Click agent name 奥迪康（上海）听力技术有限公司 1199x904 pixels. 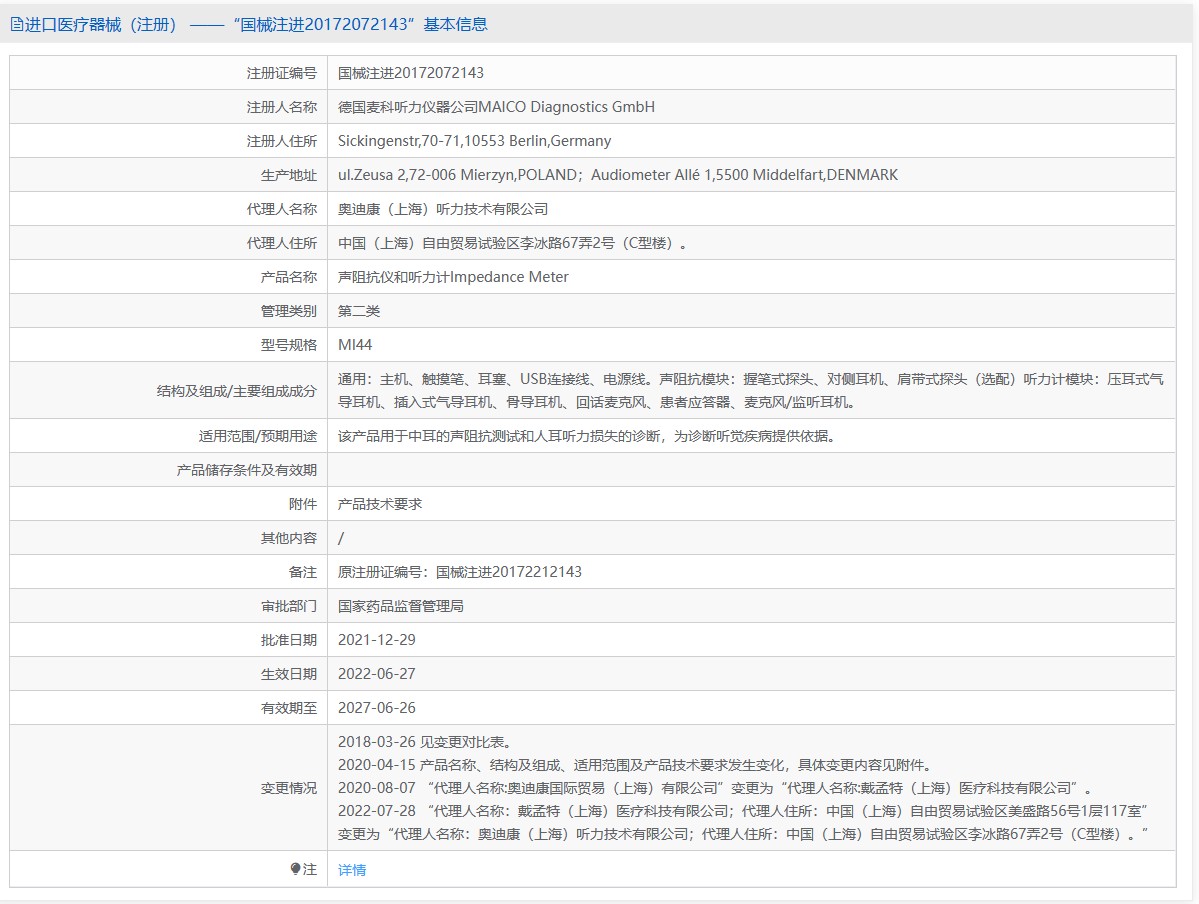443,209
